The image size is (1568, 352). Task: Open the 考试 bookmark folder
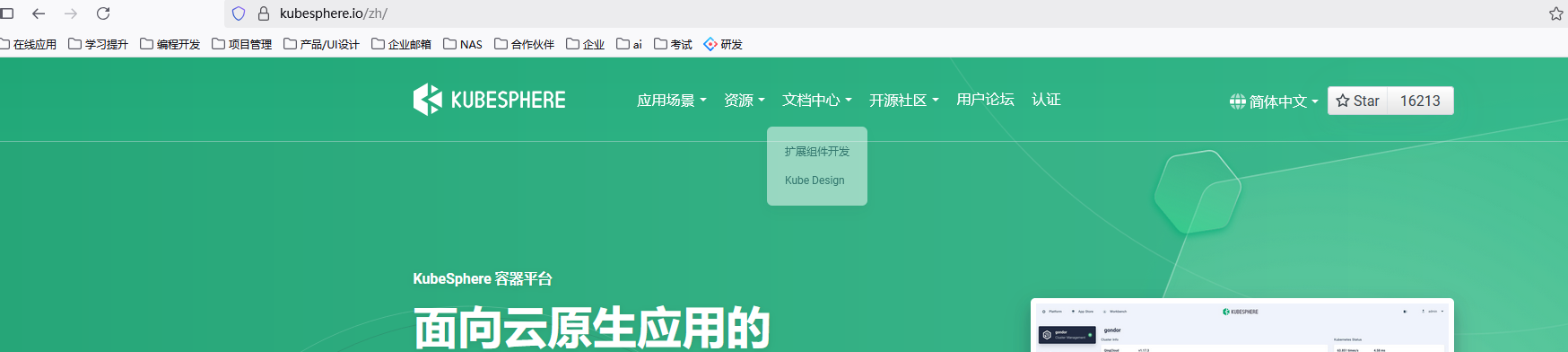point(673,44)
